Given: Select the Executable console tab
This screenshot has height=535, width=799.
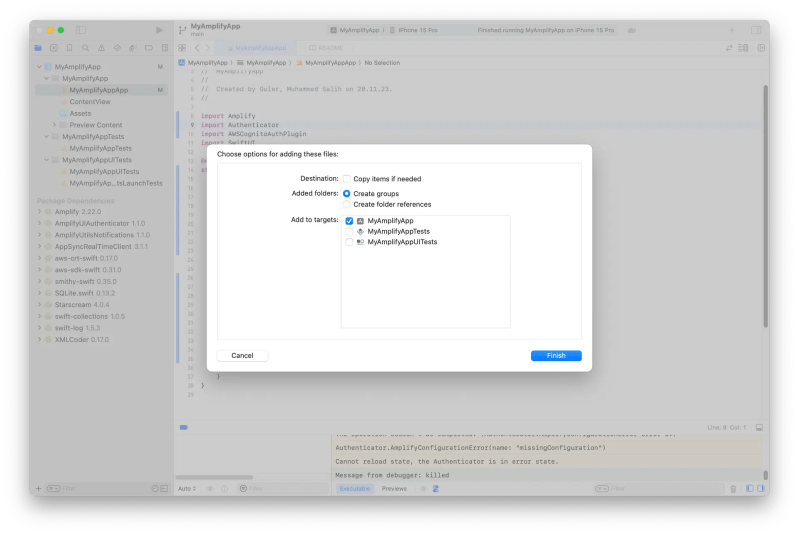Looking at the screenshot, I should [355, 489].
